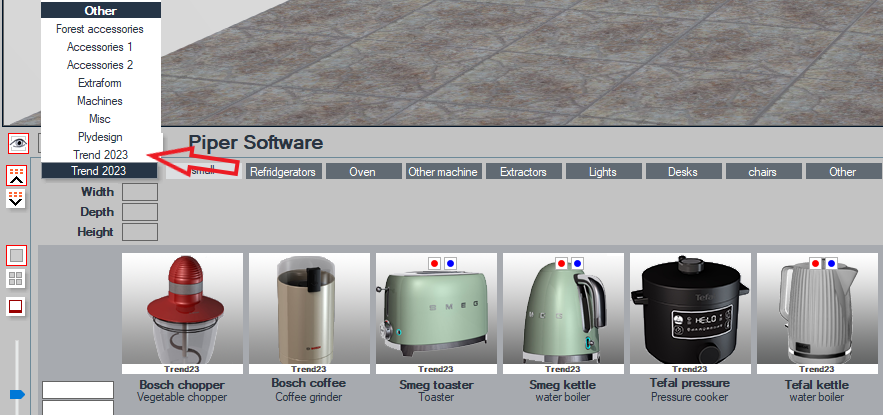This screenshot has height=415, width=883.
Task: Click the red-framed window icon
Action: click(17, 306)
